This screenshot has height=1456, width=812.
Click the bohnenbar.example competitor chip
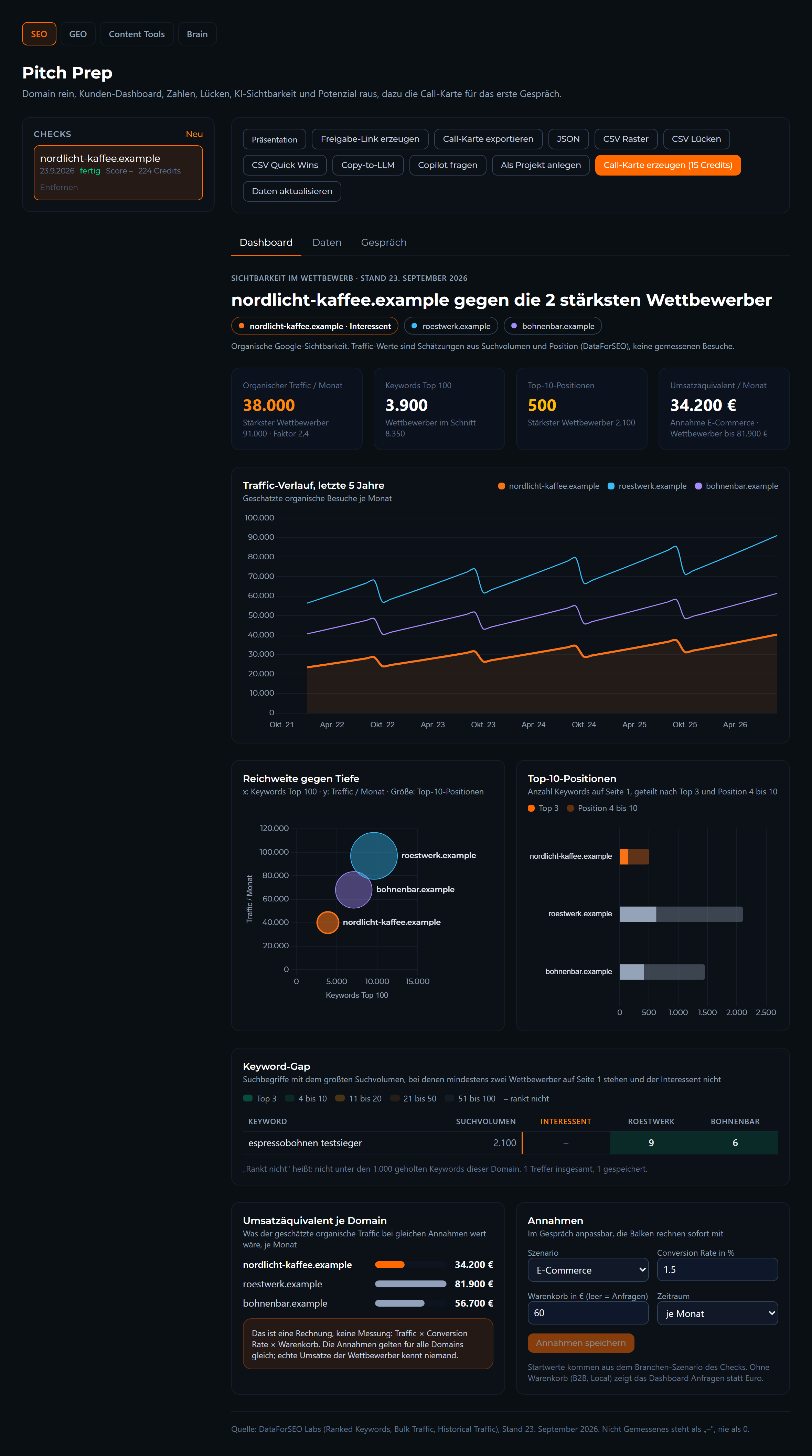pos(553,326)
